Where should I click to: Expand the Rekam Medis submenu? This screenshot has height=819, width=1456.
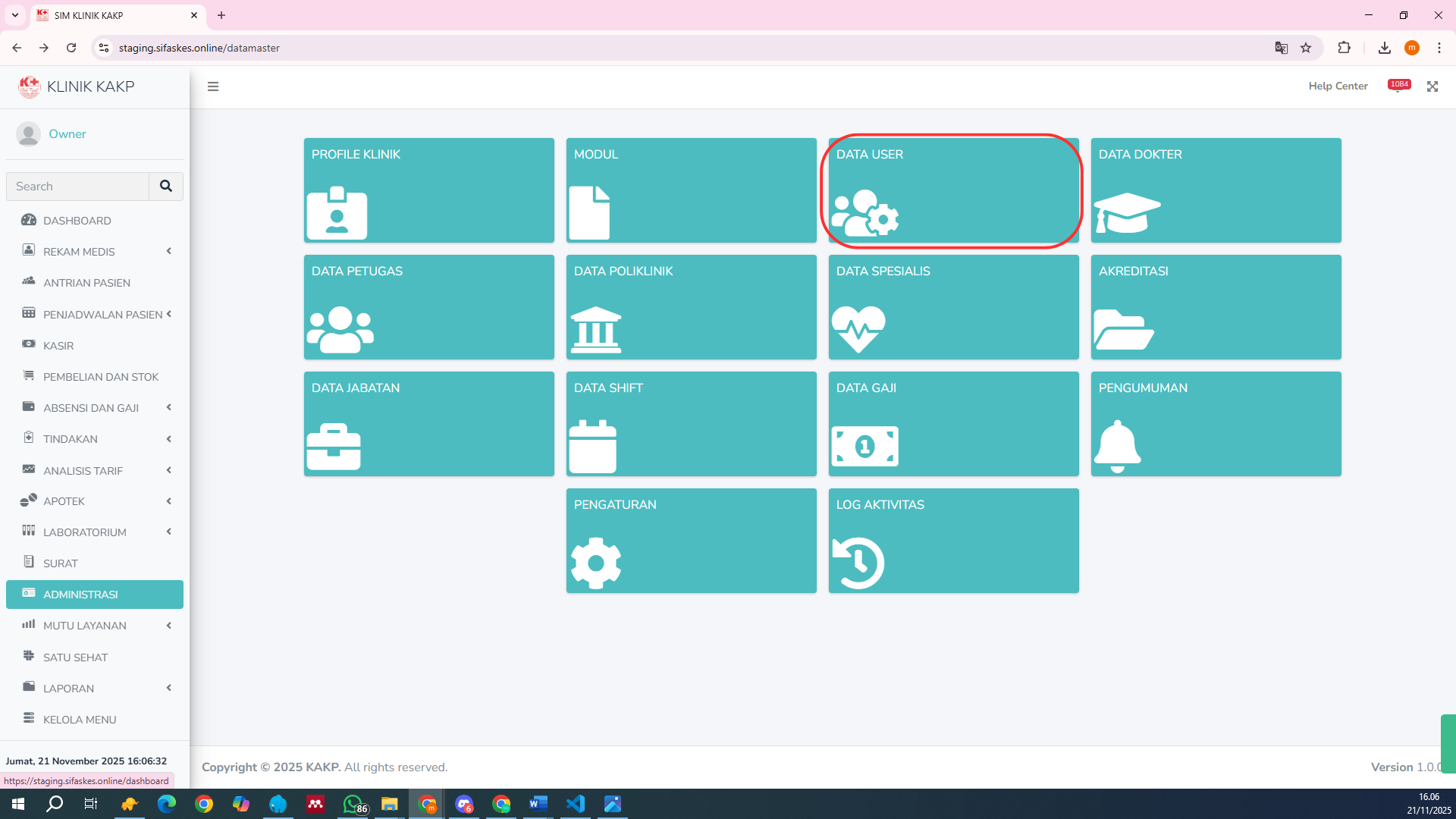(168, 251)
